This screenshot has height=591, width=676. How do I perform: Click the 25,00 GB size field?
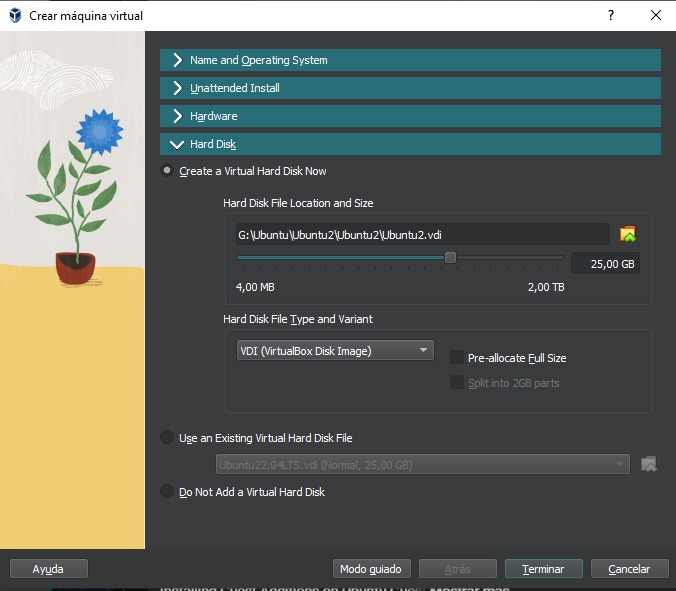[606, 264]
